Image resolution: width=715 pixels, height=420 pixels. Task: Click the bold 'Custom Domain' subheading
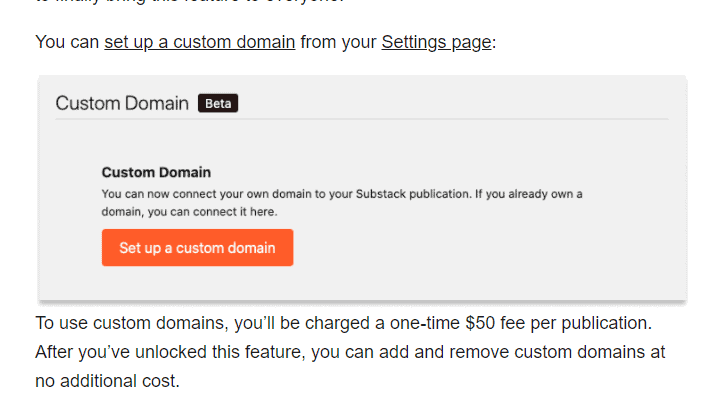click(x=156, y=172)
